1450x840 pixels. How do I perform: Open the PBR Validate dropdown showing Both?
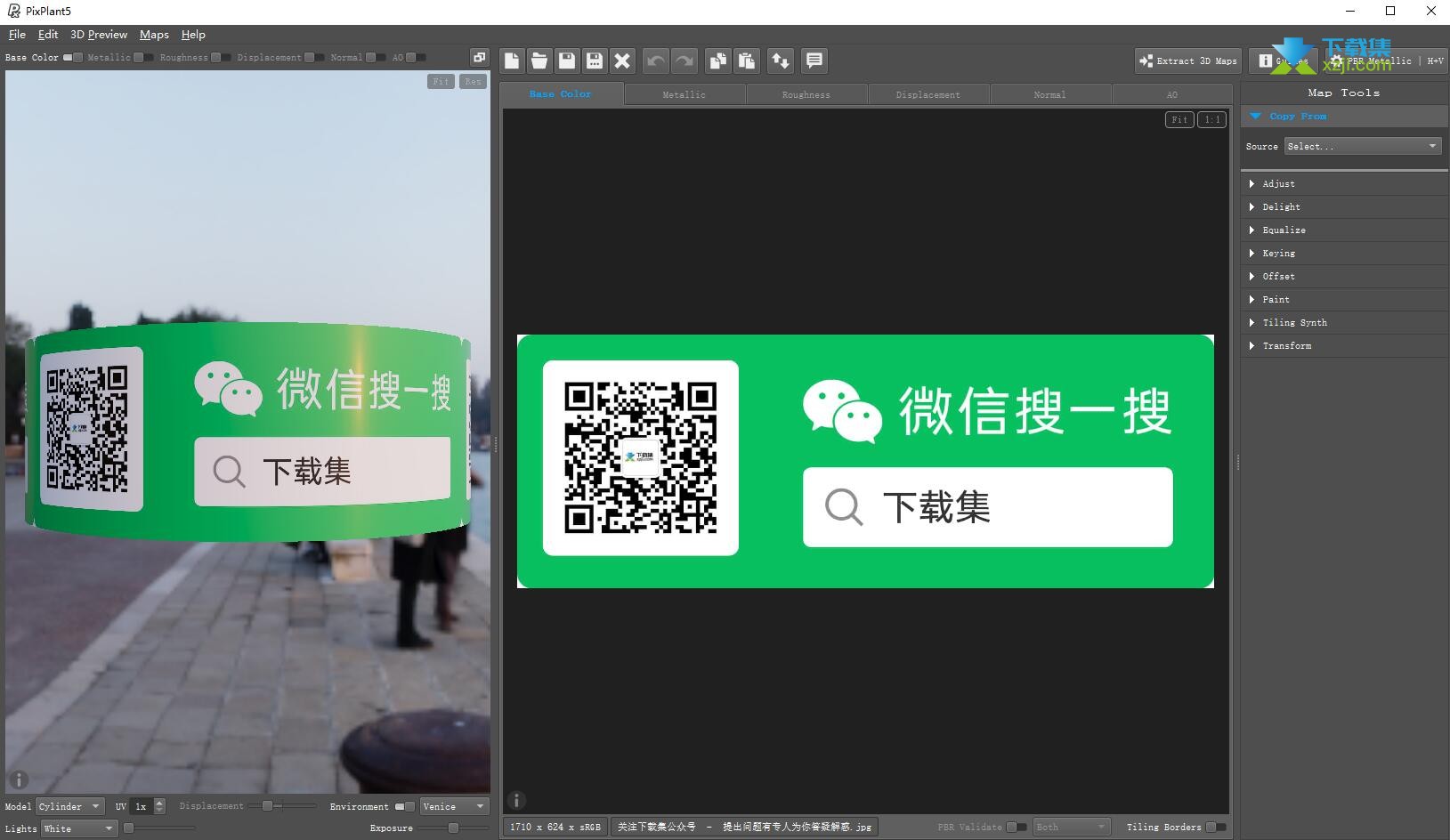tap(1072, 827)
